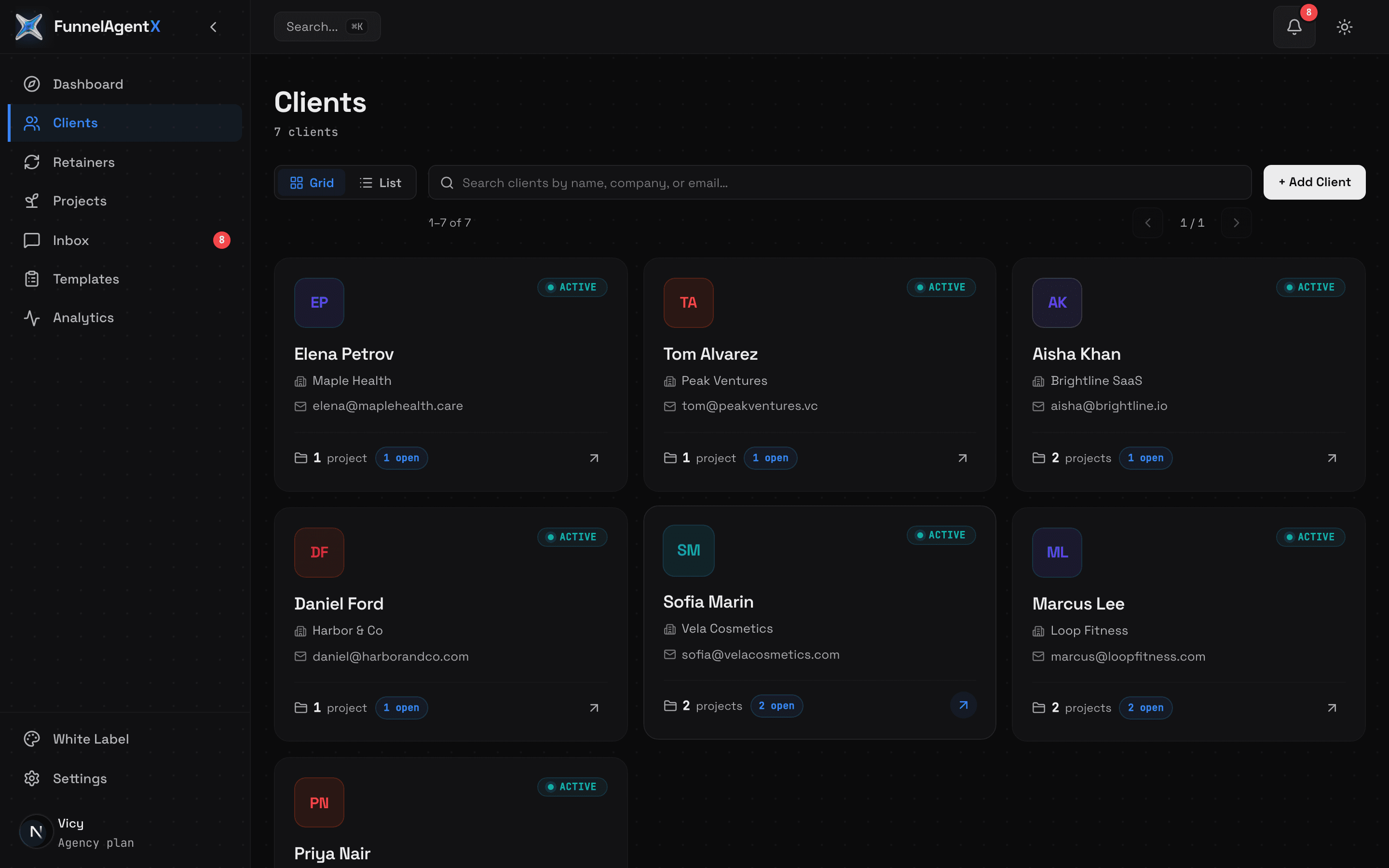Open Daniel Ford's client arrow link
The width and height of the screenshot is (1389, 868).
[594, 708]
